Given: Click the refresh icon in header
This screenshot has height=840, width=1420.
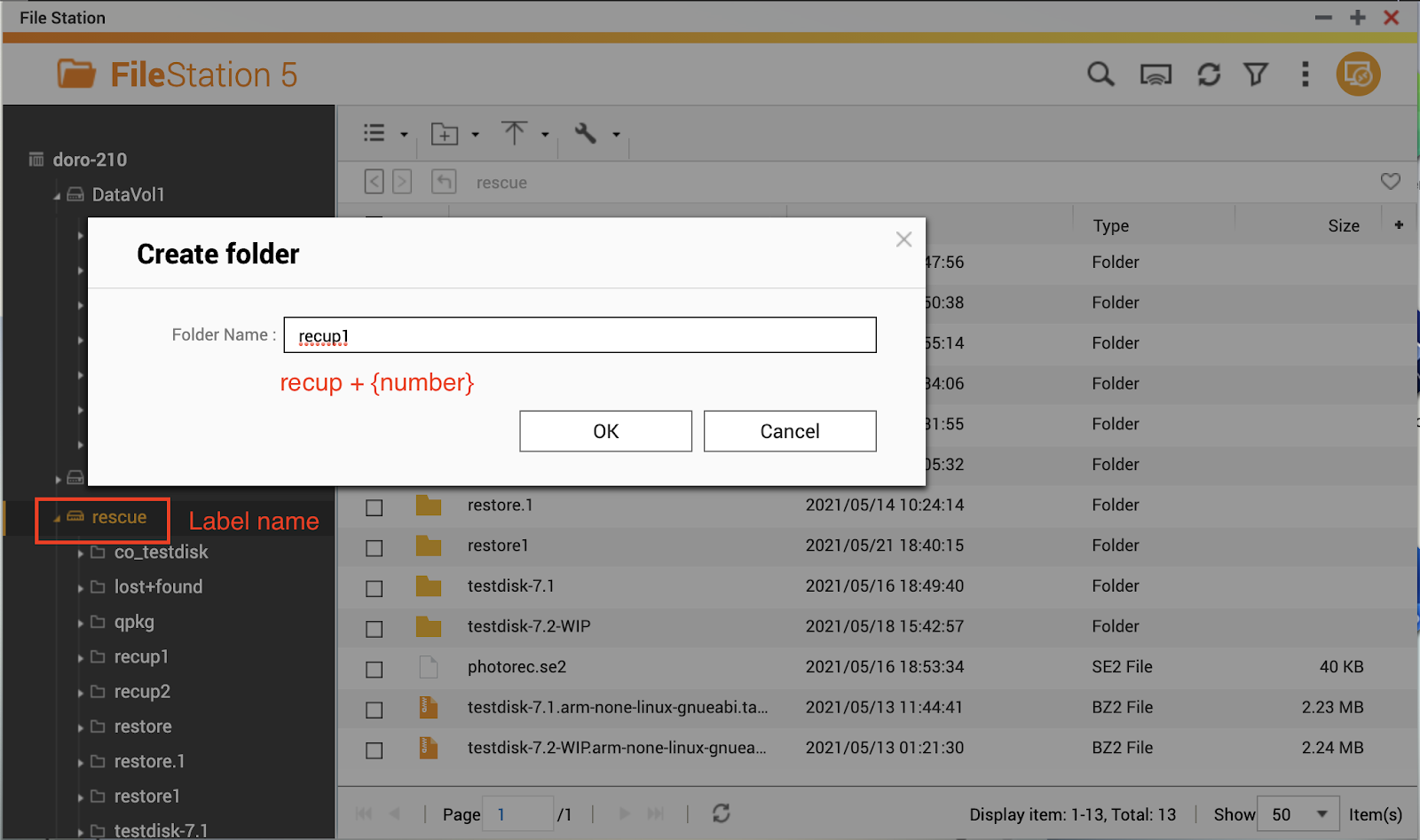Looking at the screenshot, I should pyautogui.click(x=1209, y=75).
